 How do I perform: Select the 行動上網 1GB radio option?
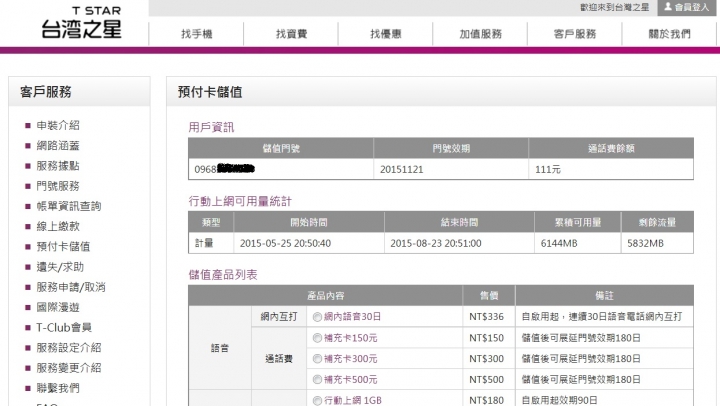pyautogui.click(x=317, y=400)
